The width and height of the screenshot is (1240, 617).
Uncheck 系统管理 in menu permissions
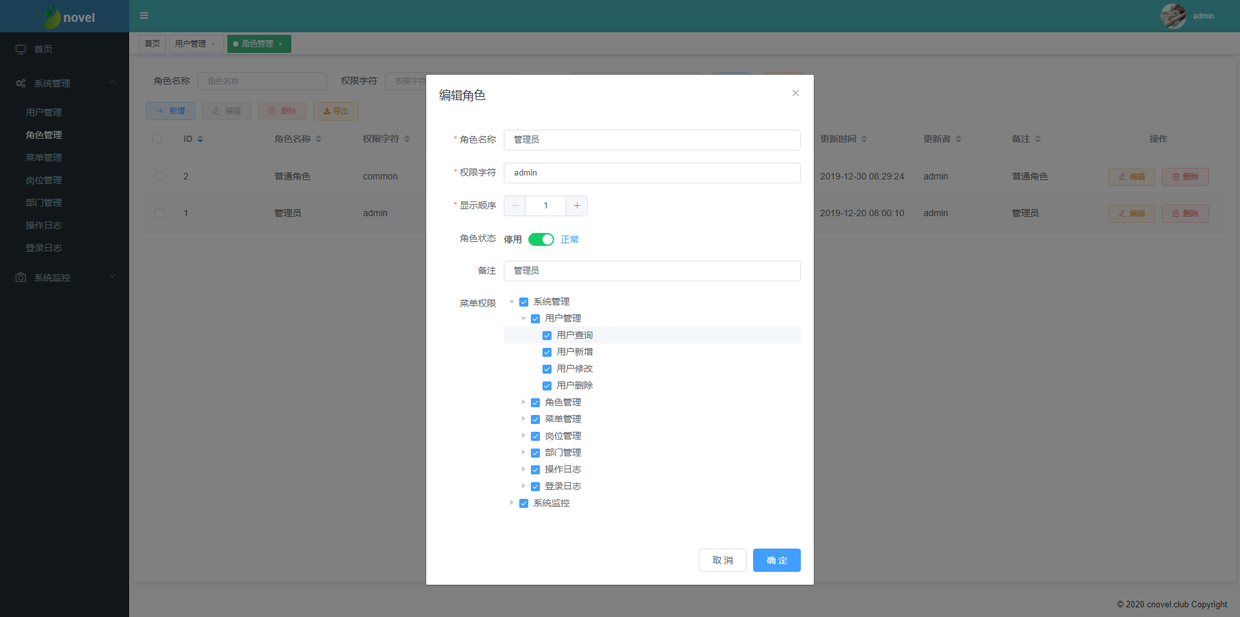523,302
